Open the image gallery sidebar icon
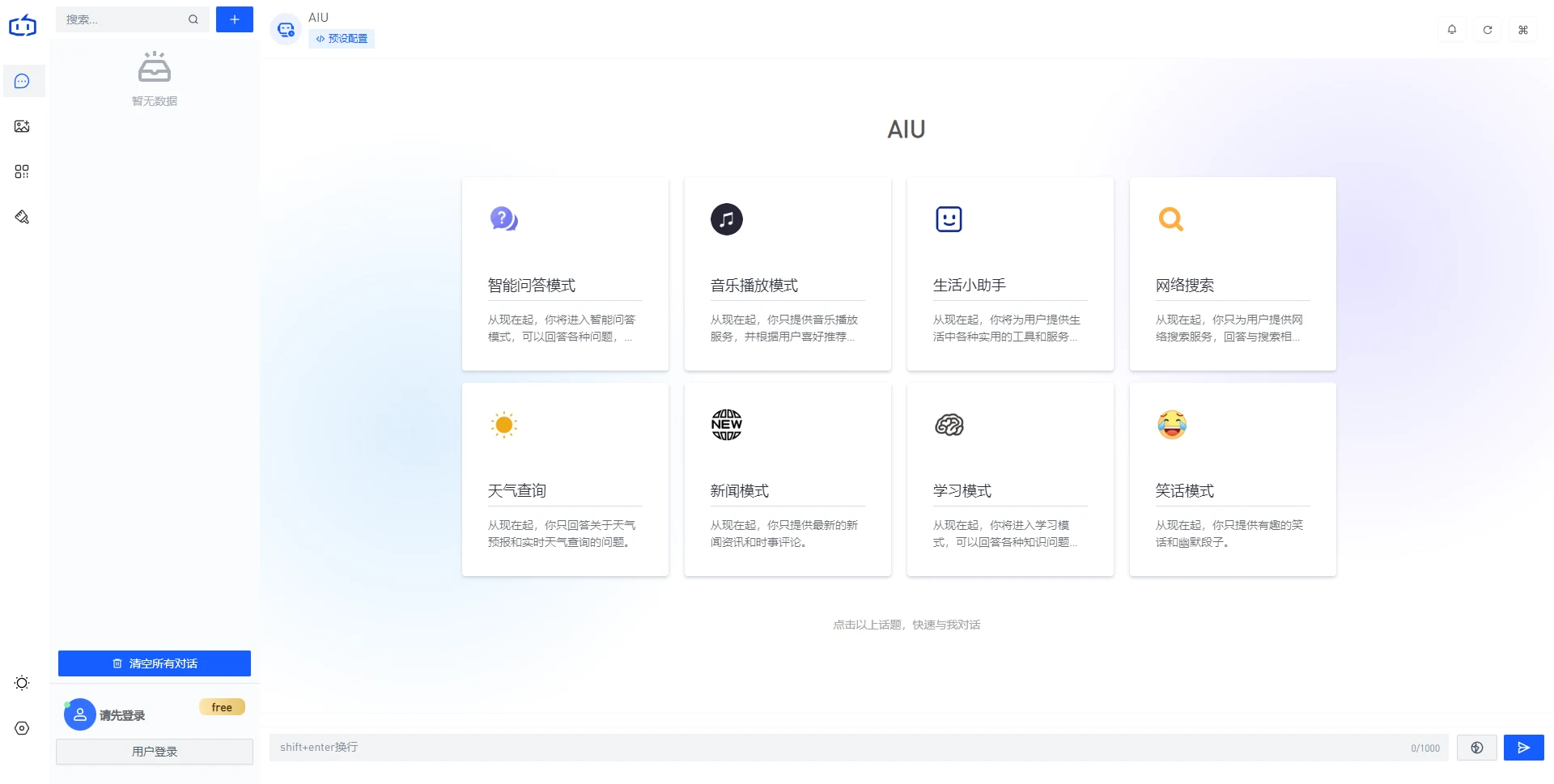 [22, 126]
